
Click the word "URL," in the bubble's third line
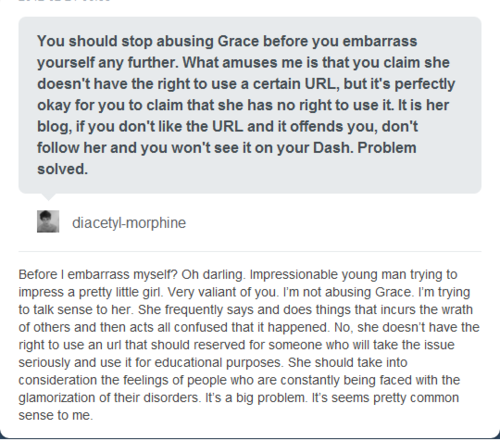[x=322, y=84]
